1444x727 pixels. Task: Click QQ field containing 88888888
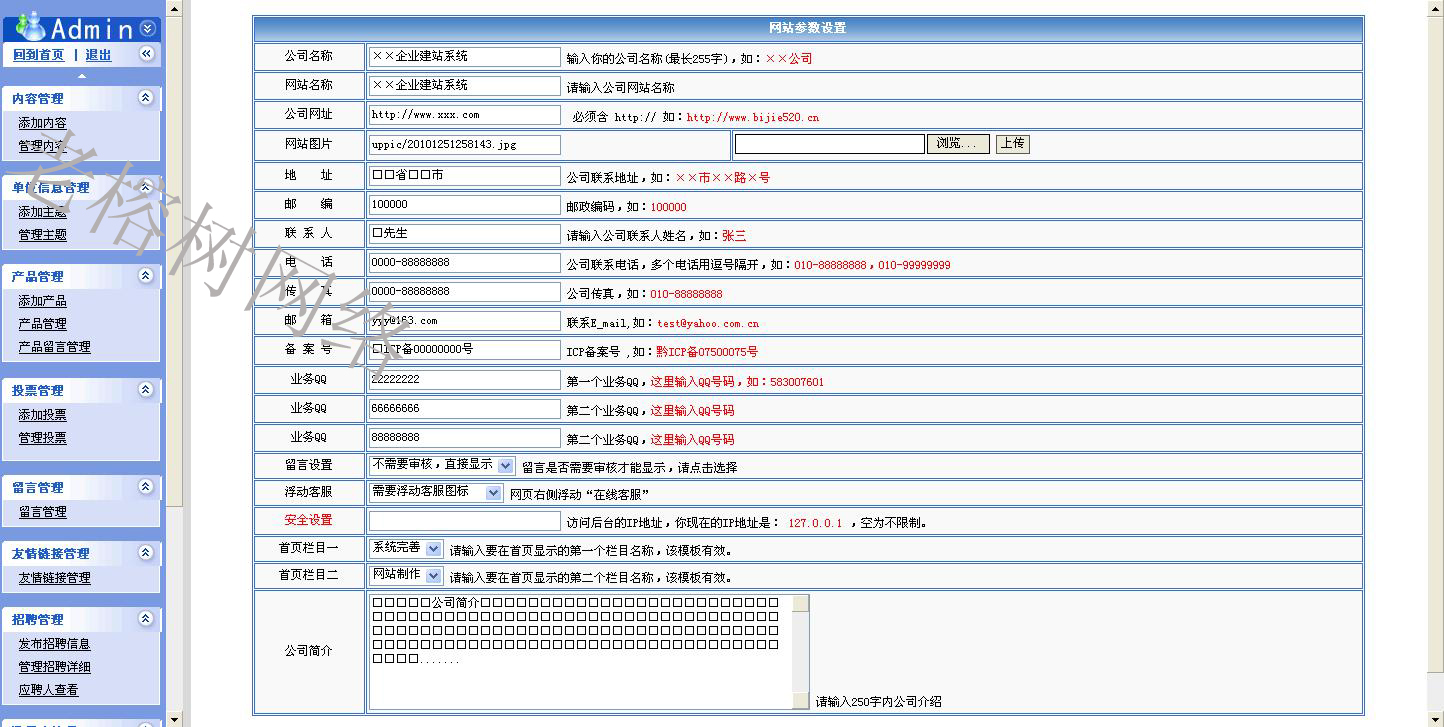[x=464, y=438]
